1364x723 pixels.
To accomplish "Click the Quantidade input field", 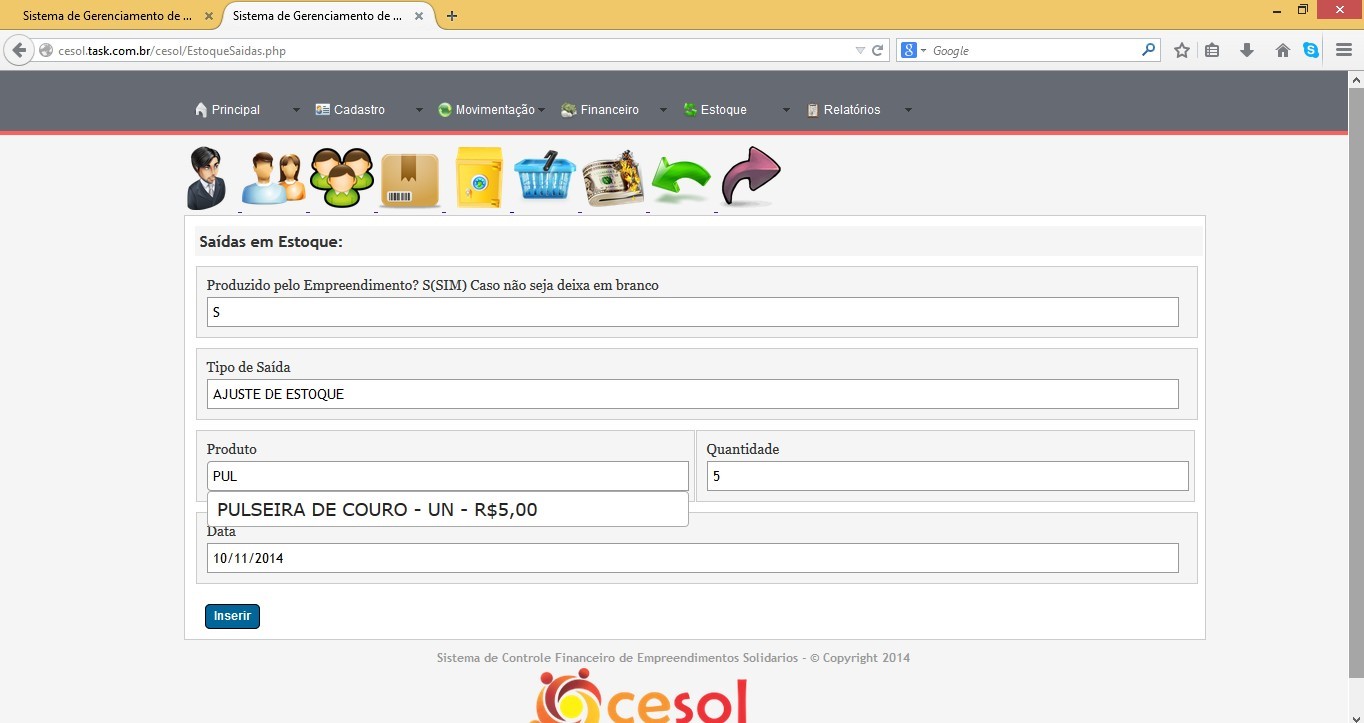I will pyautogui.click(x=947, y=476).
